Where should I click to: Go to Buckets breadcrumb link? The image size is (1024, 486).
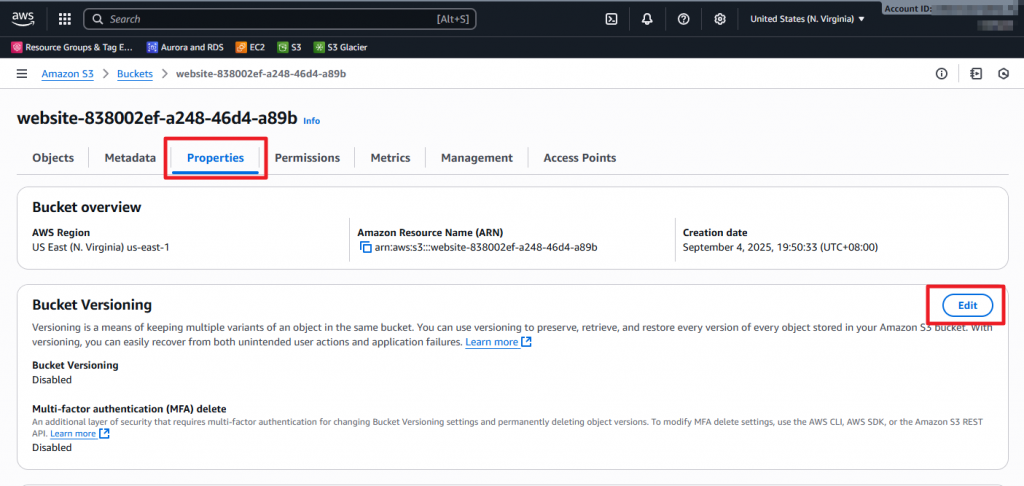tap(135, 74)
